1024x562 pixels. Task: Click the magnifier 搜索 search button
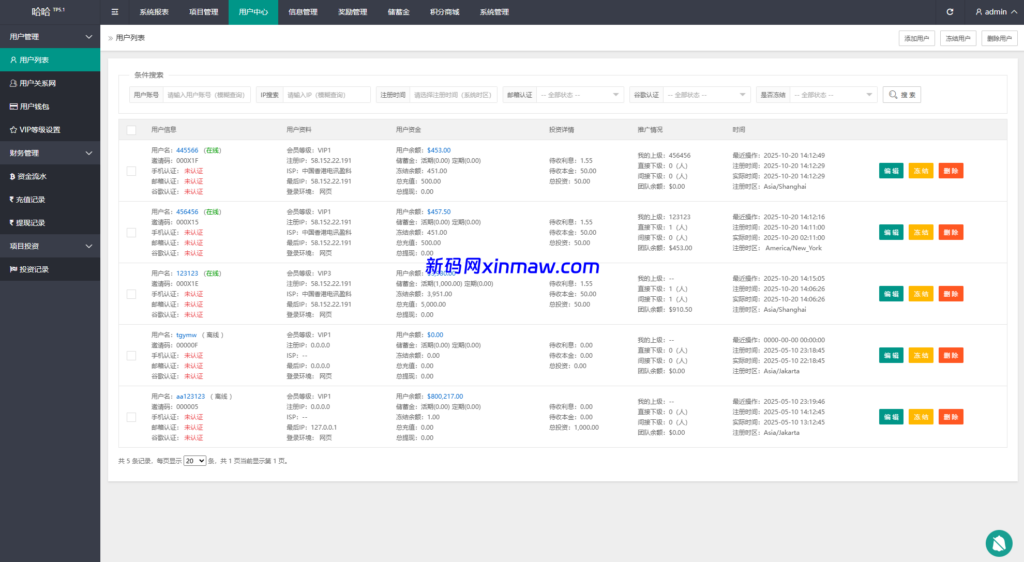902,95
